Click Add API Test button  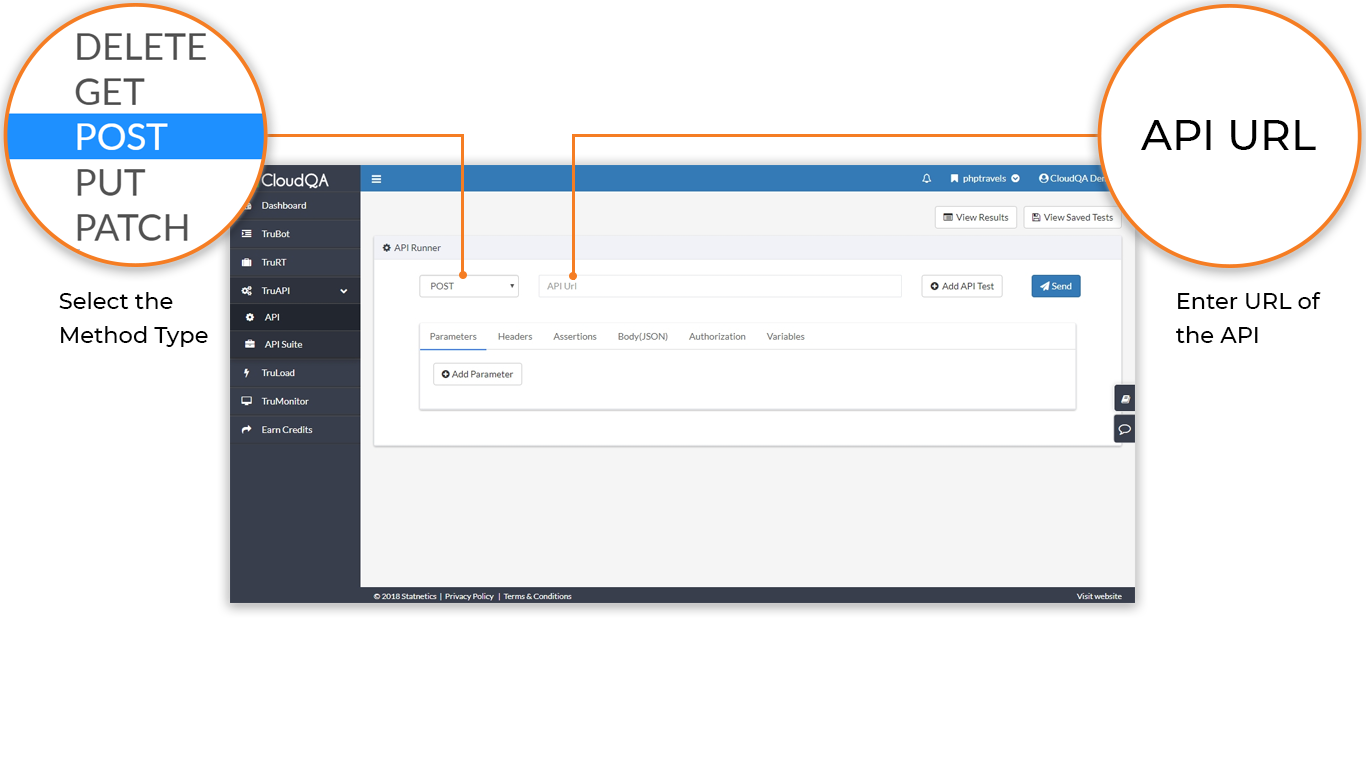tap(962, 286)
